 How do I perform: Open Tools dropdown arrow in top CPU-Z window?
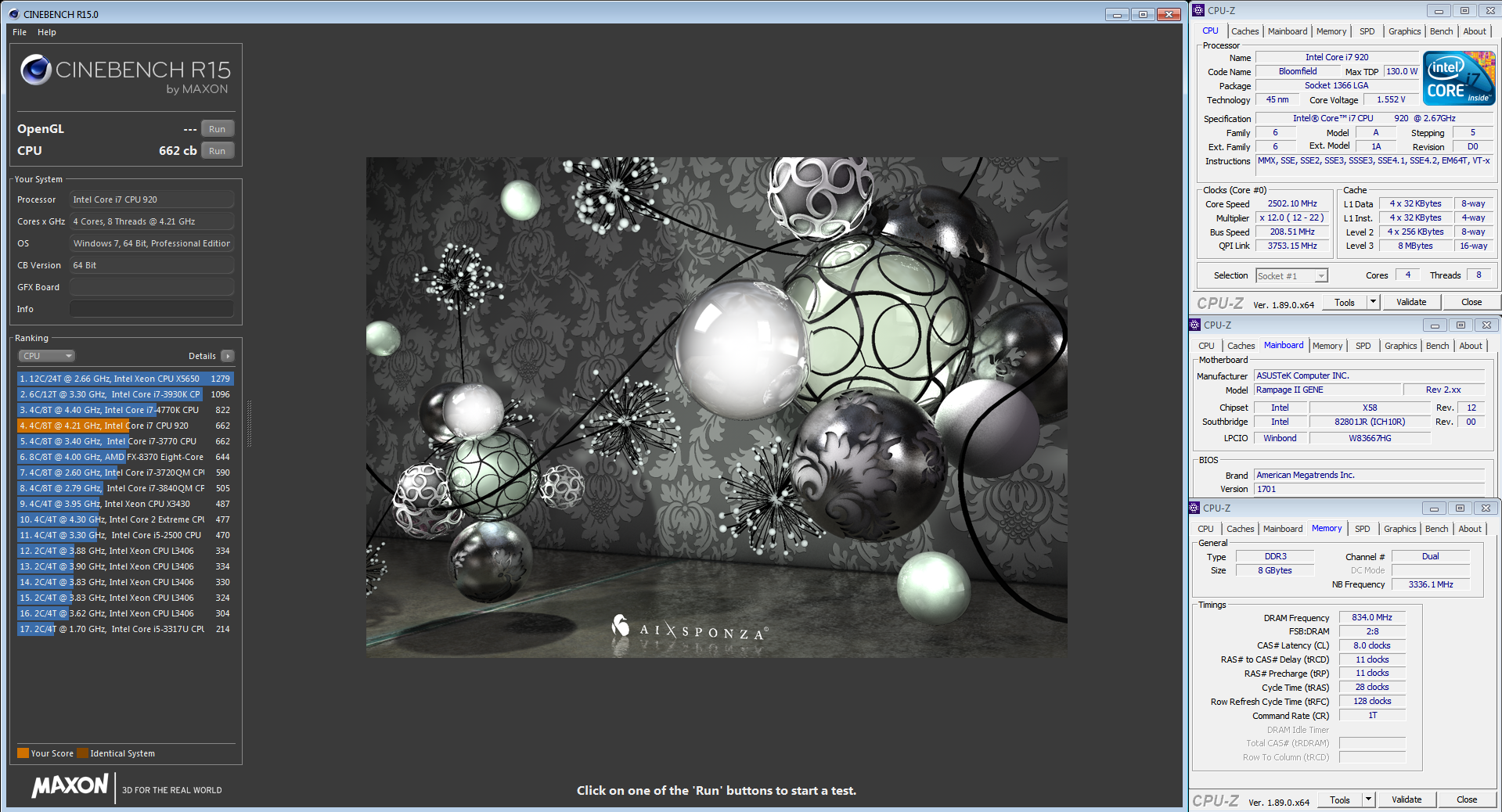click(1373, 303)
